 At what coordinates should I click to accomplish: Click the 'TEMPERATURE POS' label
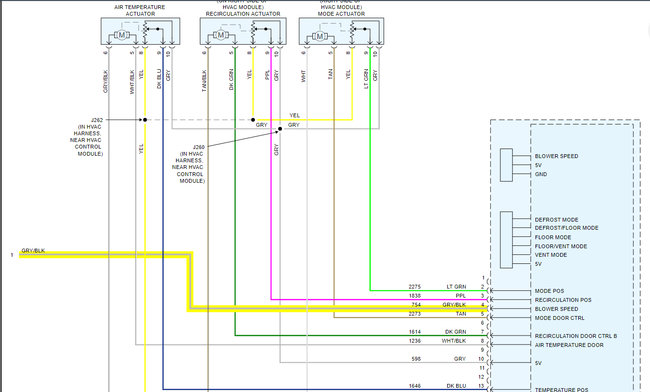561,390
